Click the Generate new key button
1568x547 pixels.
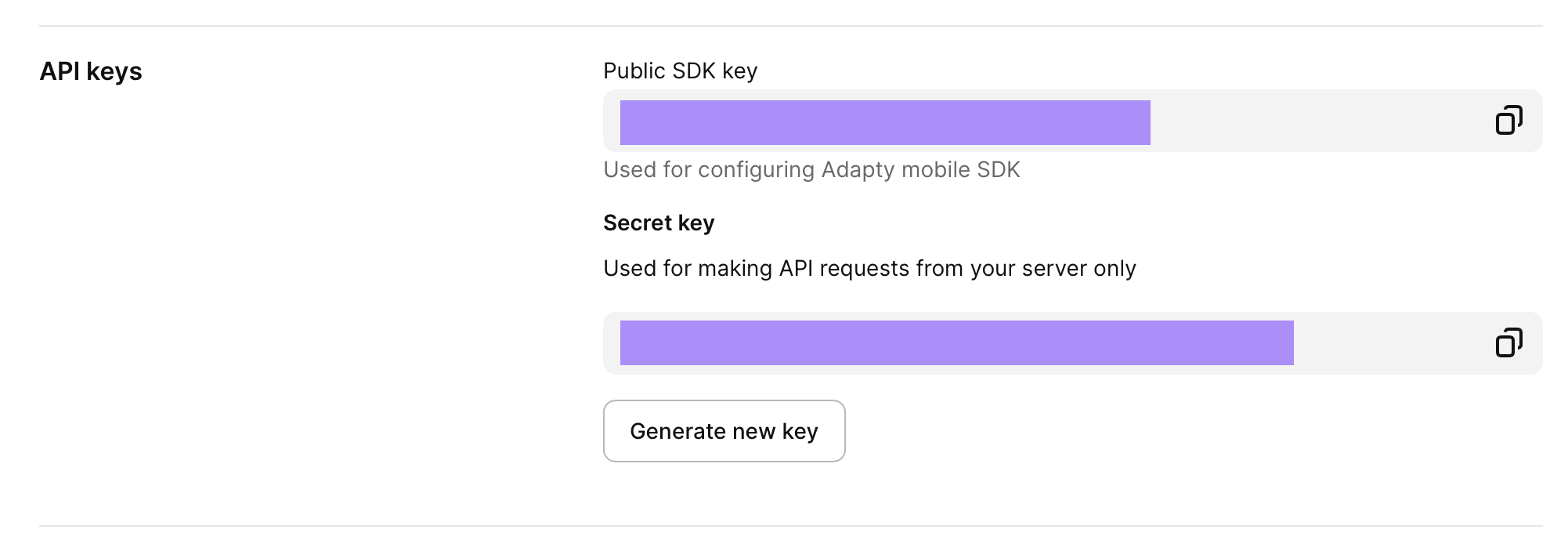[x=724, y=431]
